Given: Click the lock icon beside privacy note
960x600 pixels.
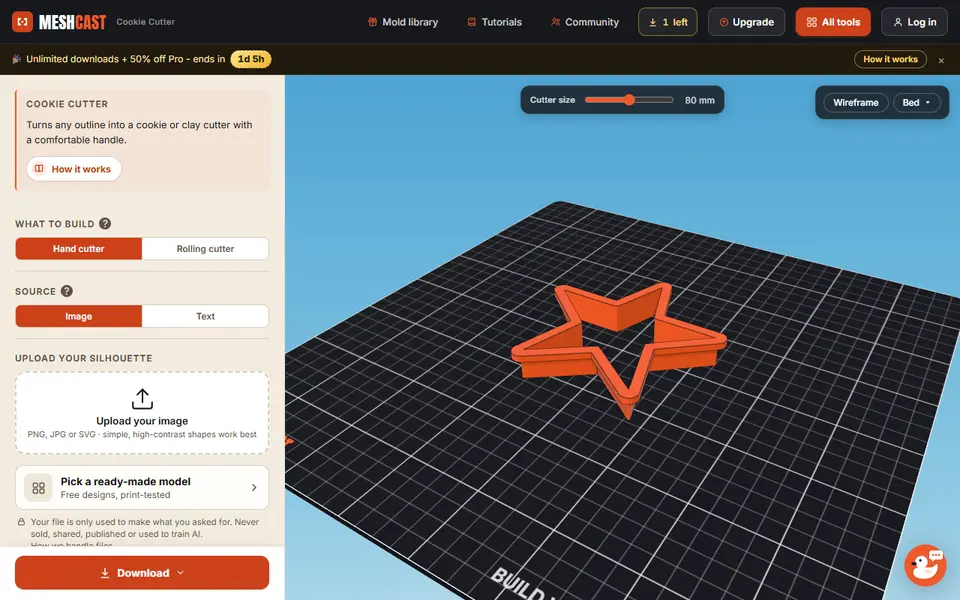Looking at the screenshot, I should point(21,522).
